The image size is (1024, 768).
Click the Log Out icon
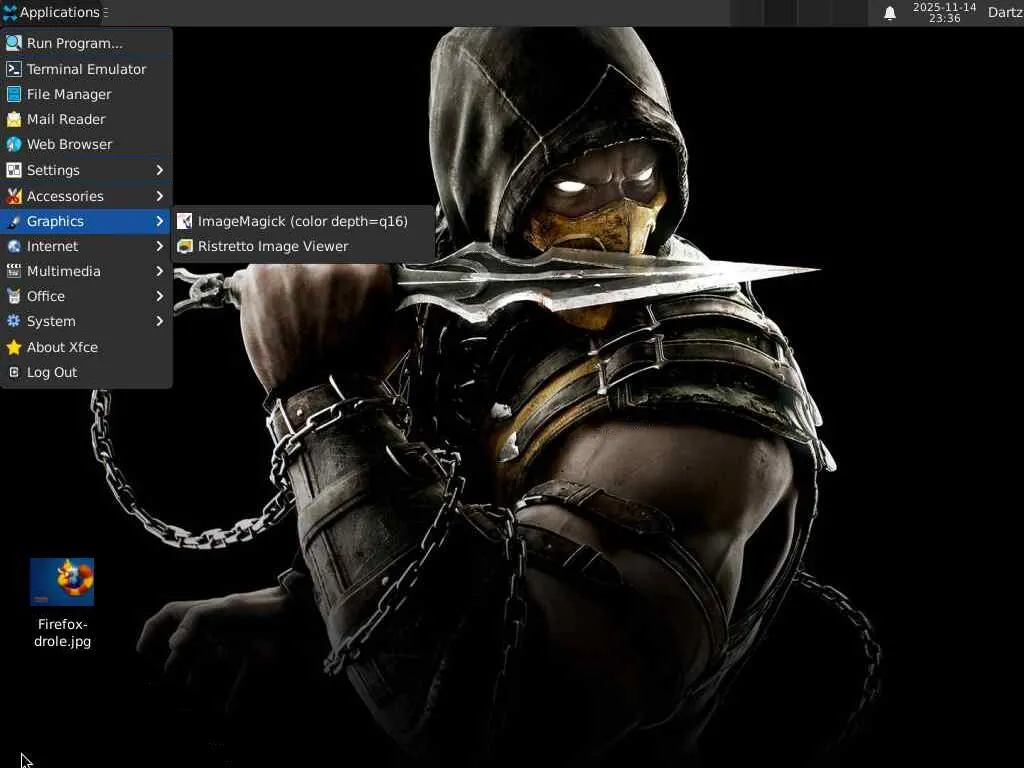14,372
